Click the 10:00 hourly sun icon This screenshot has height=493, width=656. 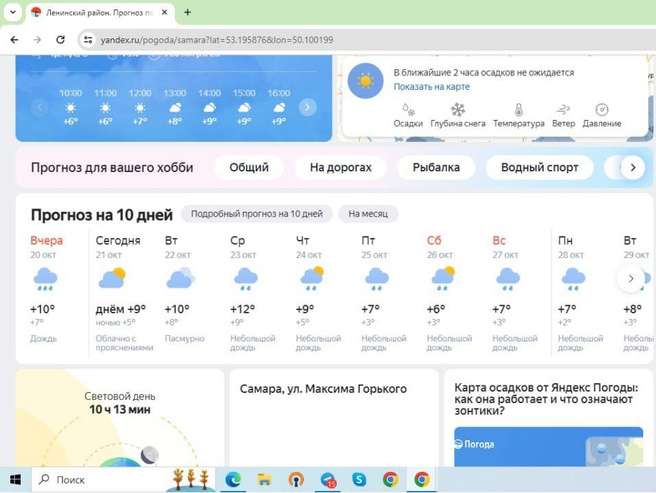[70, 108]
